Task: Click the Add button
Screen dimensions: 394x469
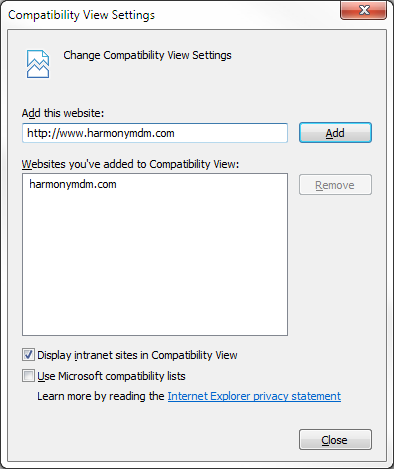Action: pos(335,133)
